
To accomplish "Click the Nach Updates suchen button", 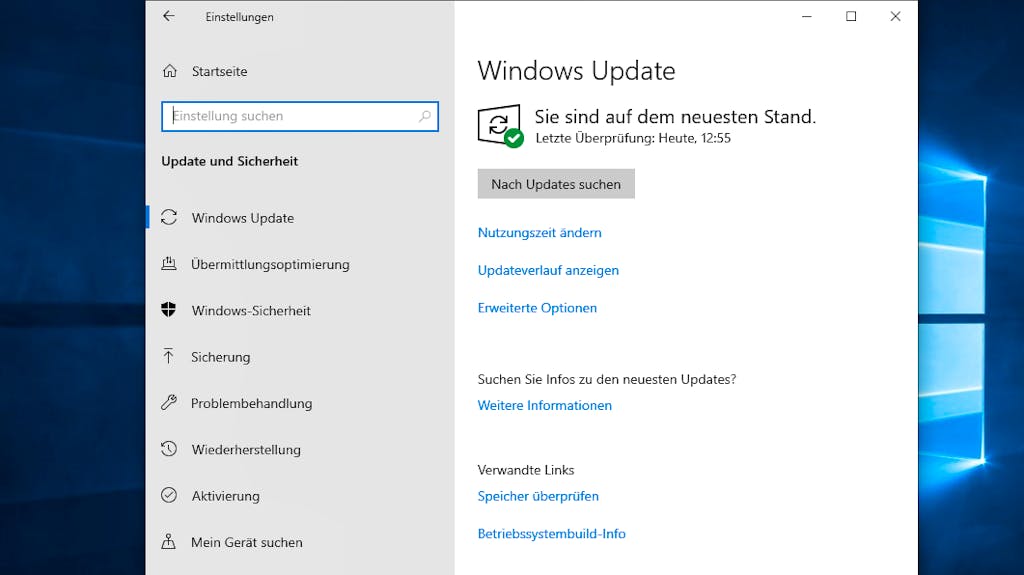I will pyautogui.click(x=556, y=184).
